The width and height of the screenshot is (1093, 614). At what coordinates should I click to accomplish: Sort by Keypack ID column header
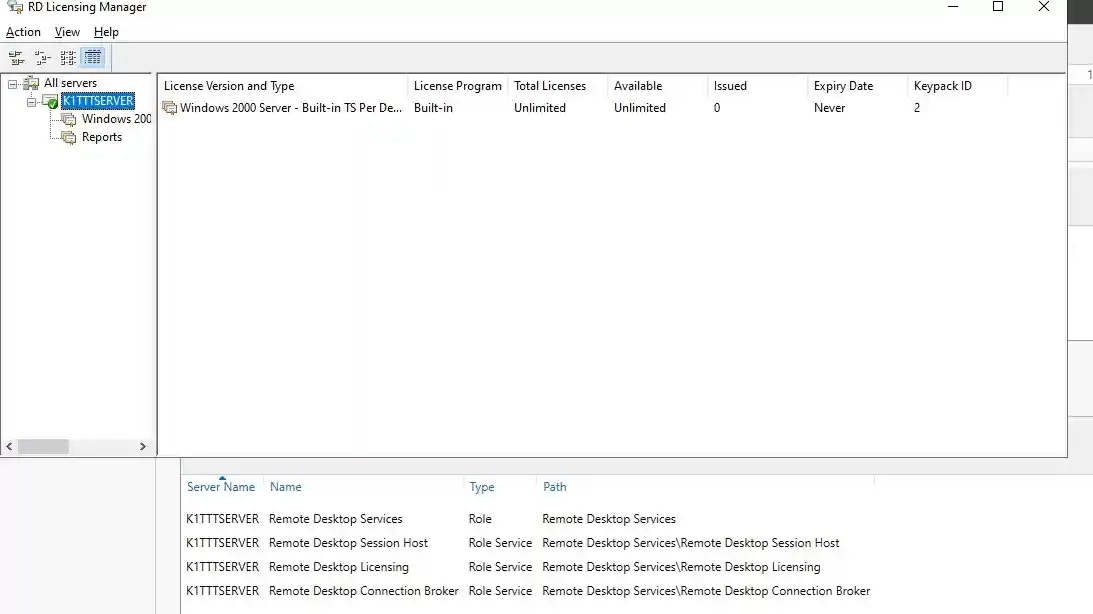point(957,86)
